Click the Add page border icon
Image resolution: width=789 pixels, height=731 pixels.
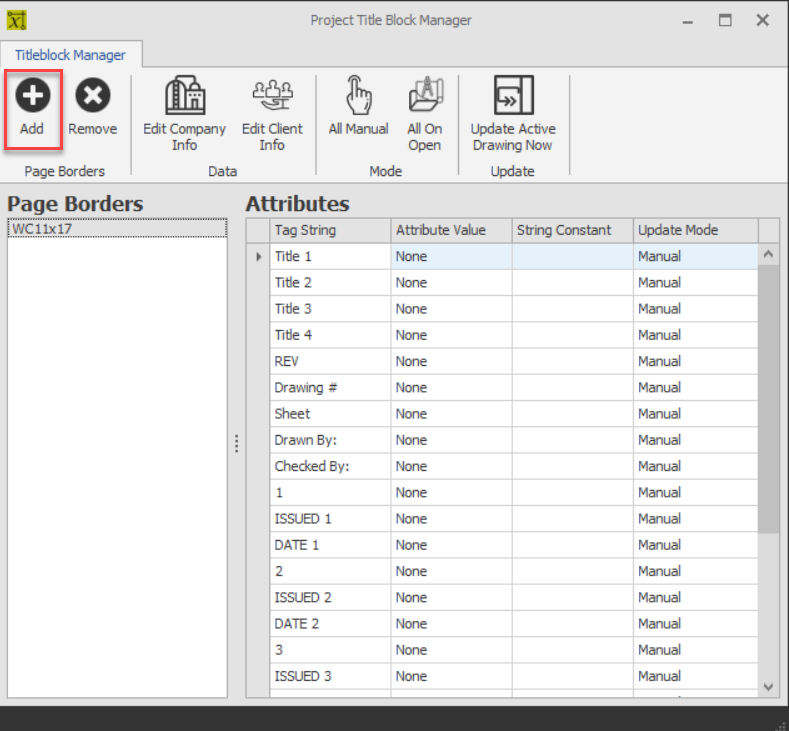point(33,95)
